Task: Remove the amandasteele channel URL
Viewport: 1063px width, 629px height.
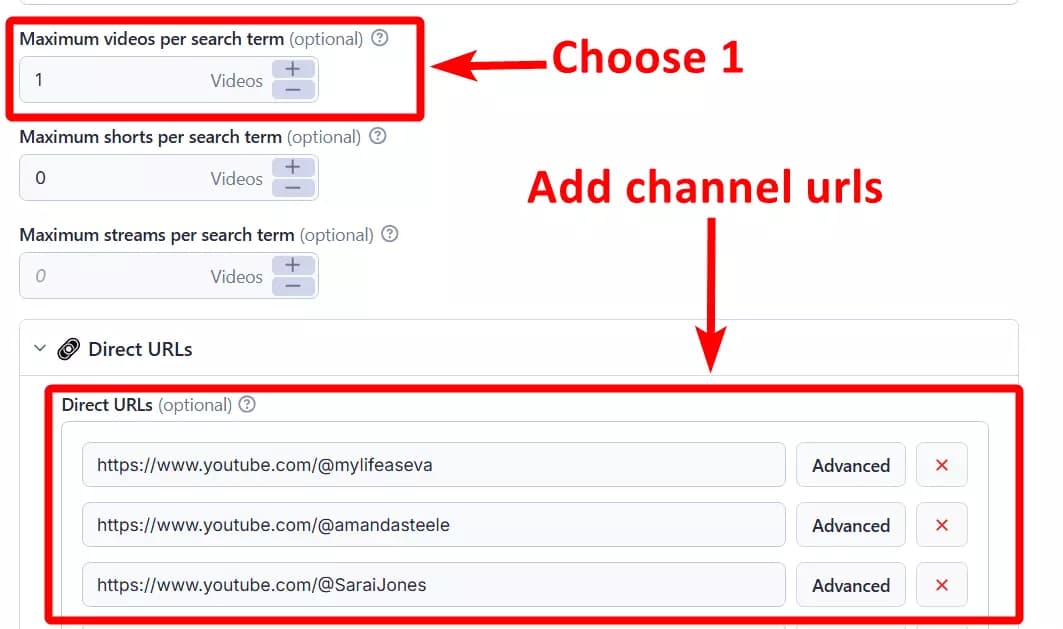Action: [941, 524]
